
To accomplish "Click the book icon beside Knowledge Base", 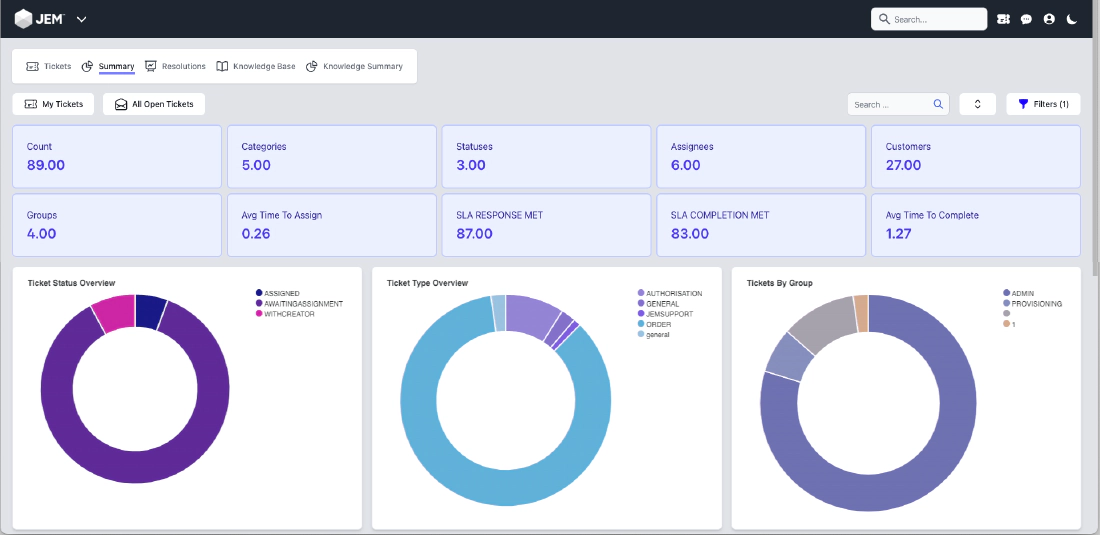I will (222, 66).
